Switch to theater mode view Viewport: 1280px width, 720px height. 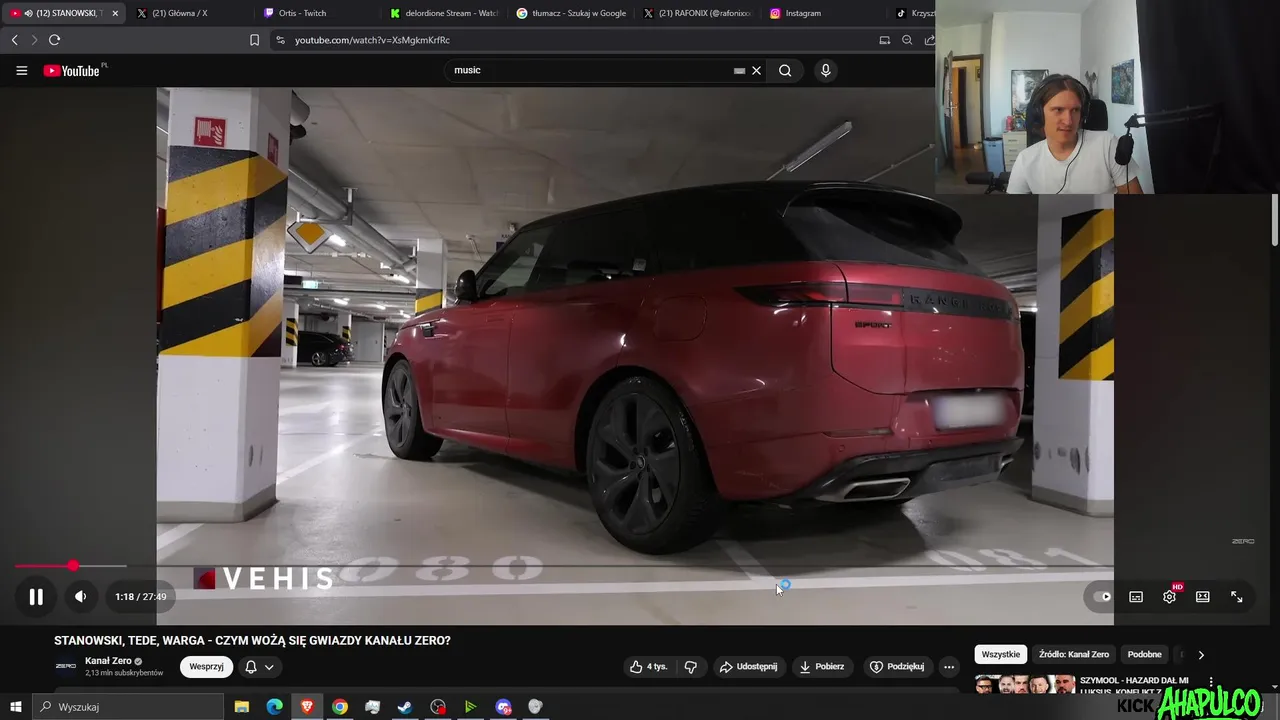1203,597
